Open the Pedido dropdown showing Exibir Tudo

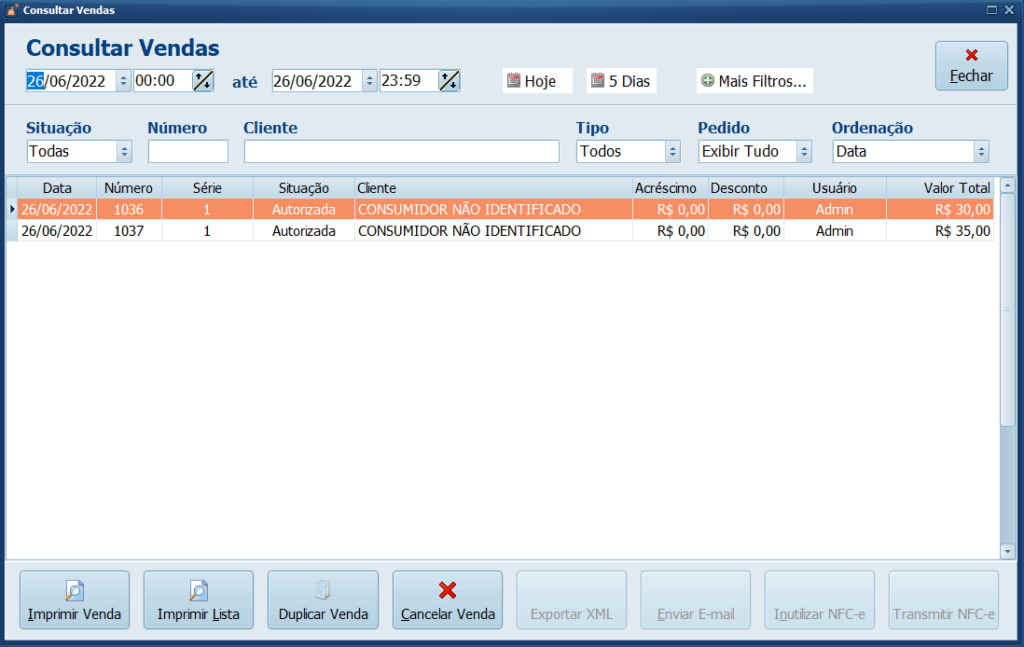803,152
